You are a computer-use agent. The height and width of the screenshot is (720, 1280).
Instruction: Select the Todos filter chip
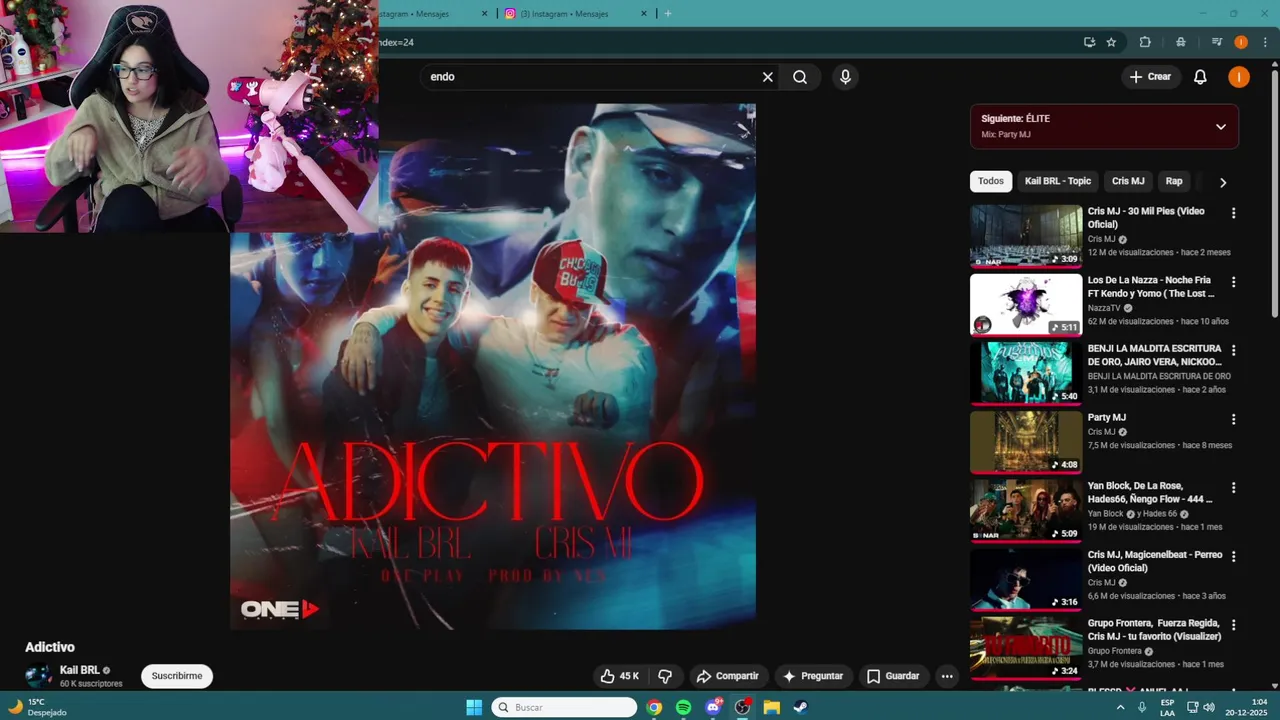(x=991, y=181)
